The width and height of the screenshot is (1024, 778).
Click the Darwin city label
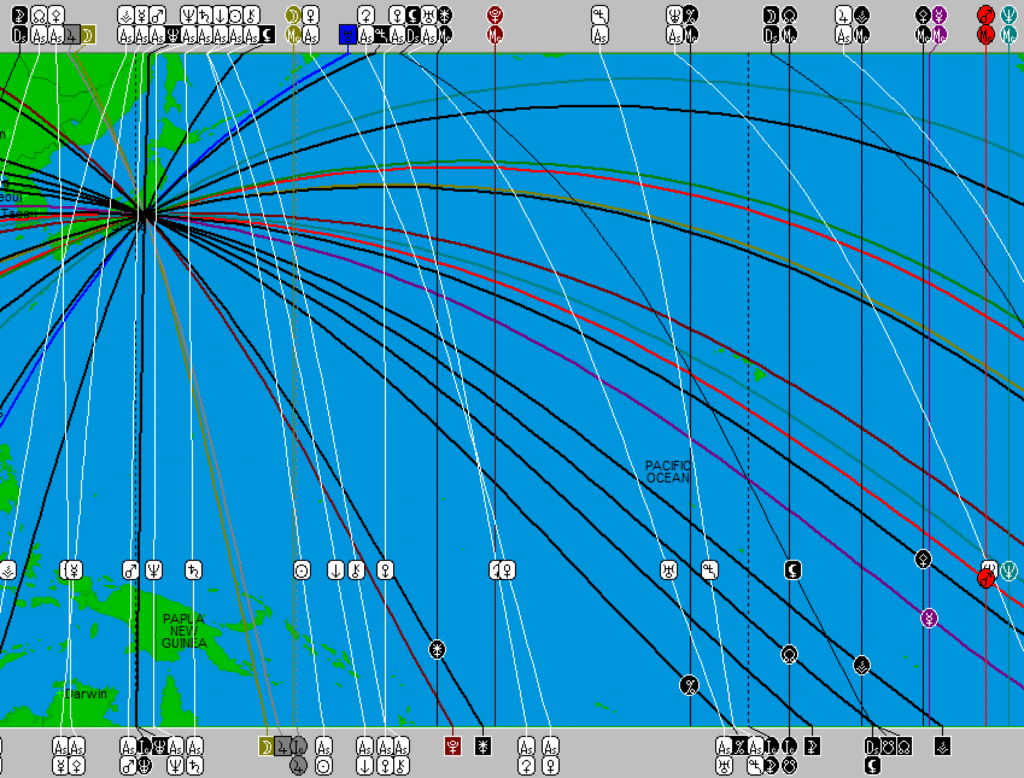click(x=86, y=694)
